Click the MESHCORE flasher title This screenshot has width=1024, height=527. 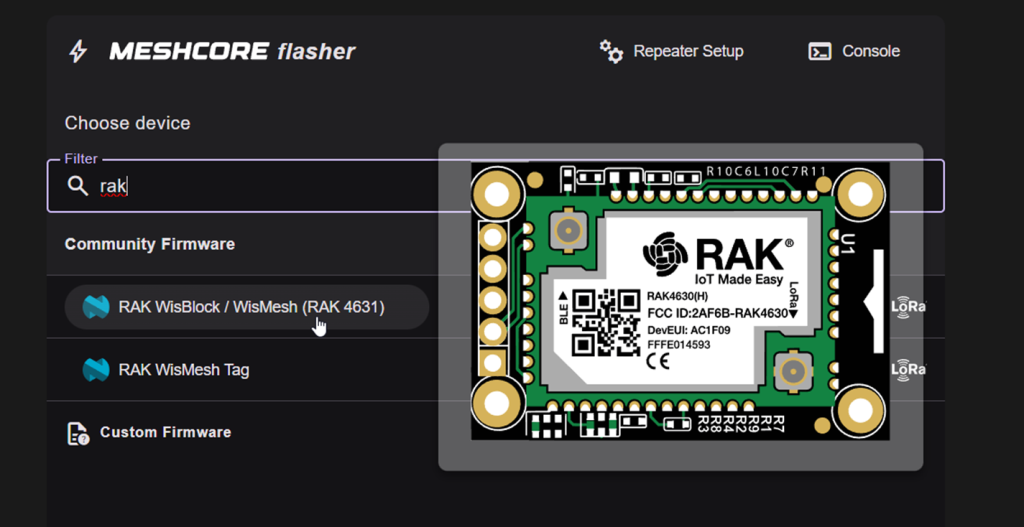point(232,51)
